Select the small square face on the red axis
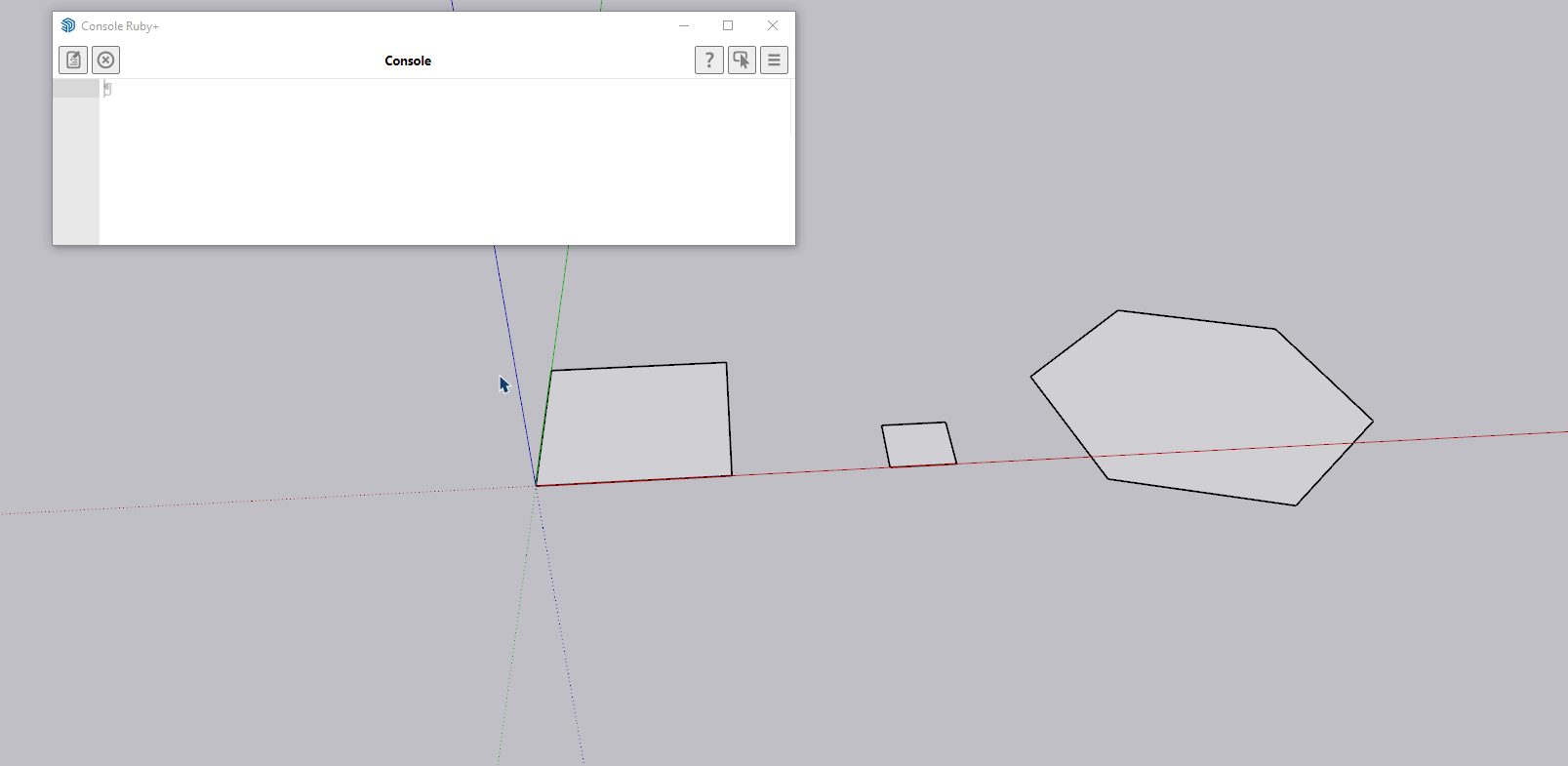 pos(918,445)
